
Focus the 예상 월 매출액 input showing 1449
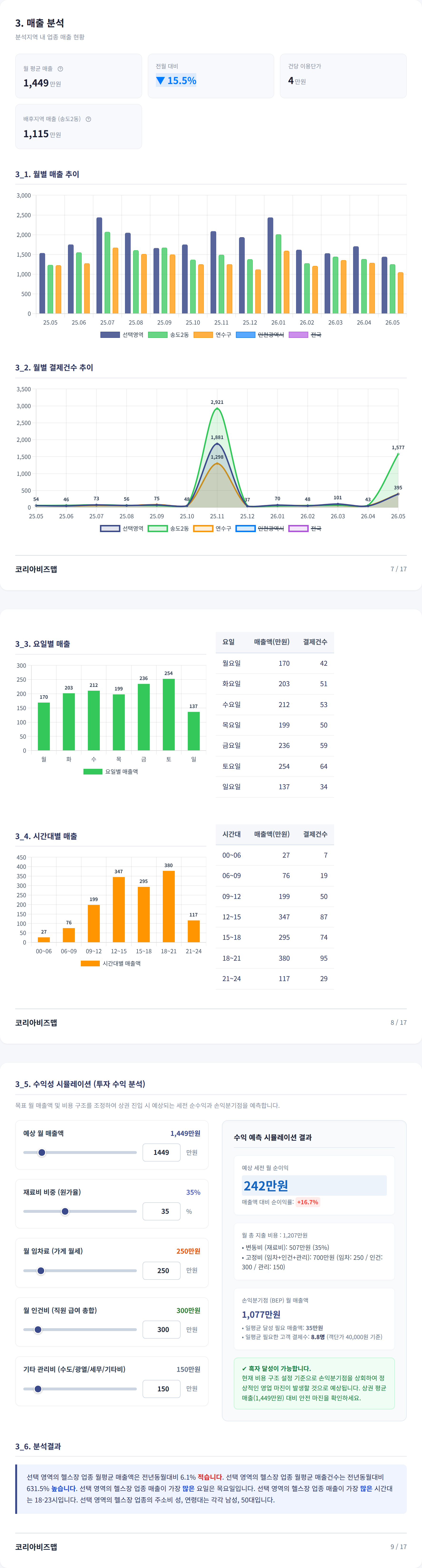click(161, 1152)
